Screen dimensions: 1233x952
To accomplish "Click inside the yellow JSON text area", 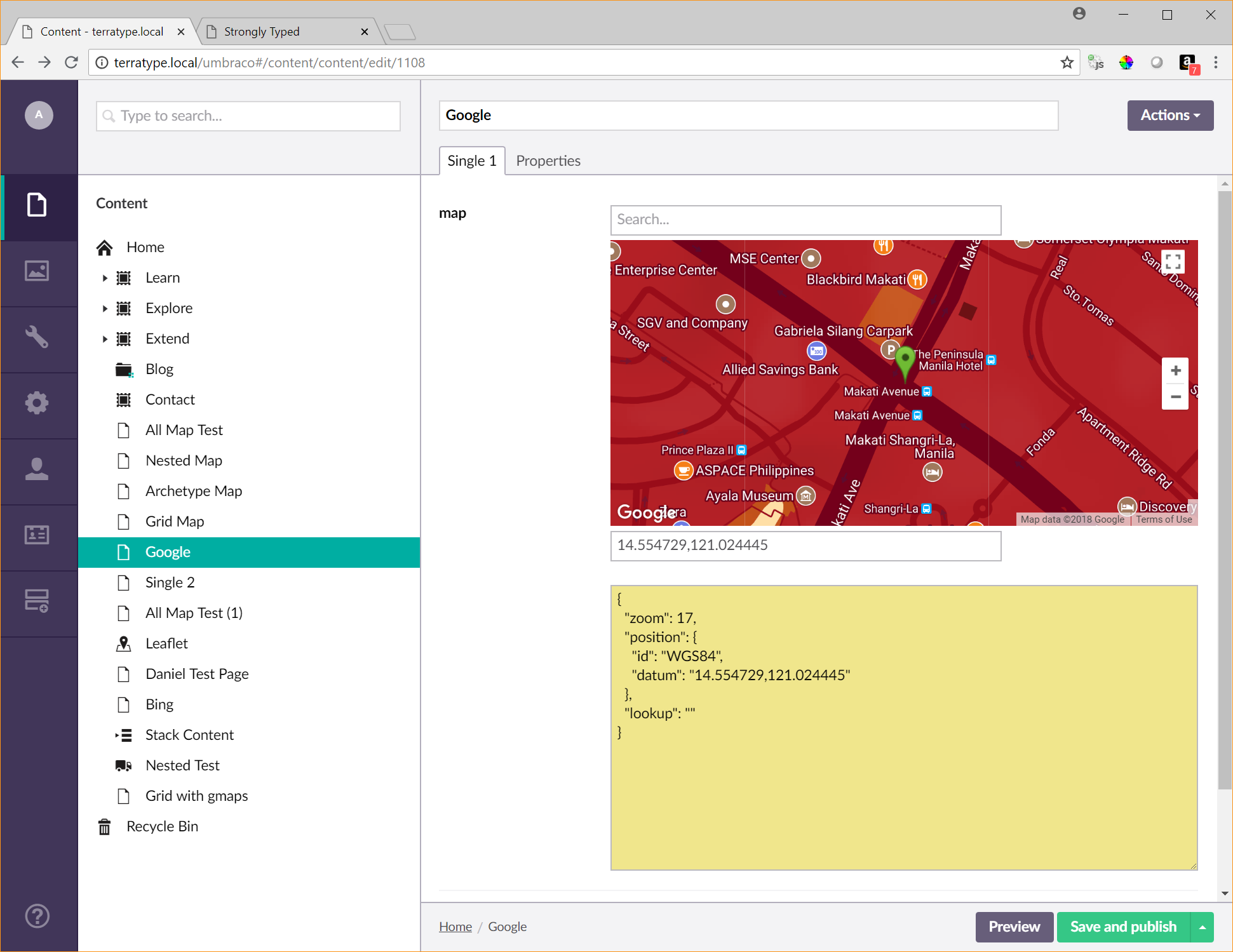I will point(903,728).
